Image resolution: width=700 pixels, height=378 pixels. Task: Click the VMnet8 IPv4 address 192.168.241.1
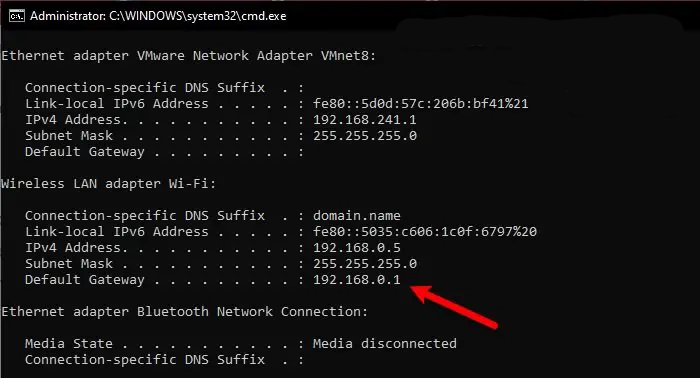coord(365,120)
